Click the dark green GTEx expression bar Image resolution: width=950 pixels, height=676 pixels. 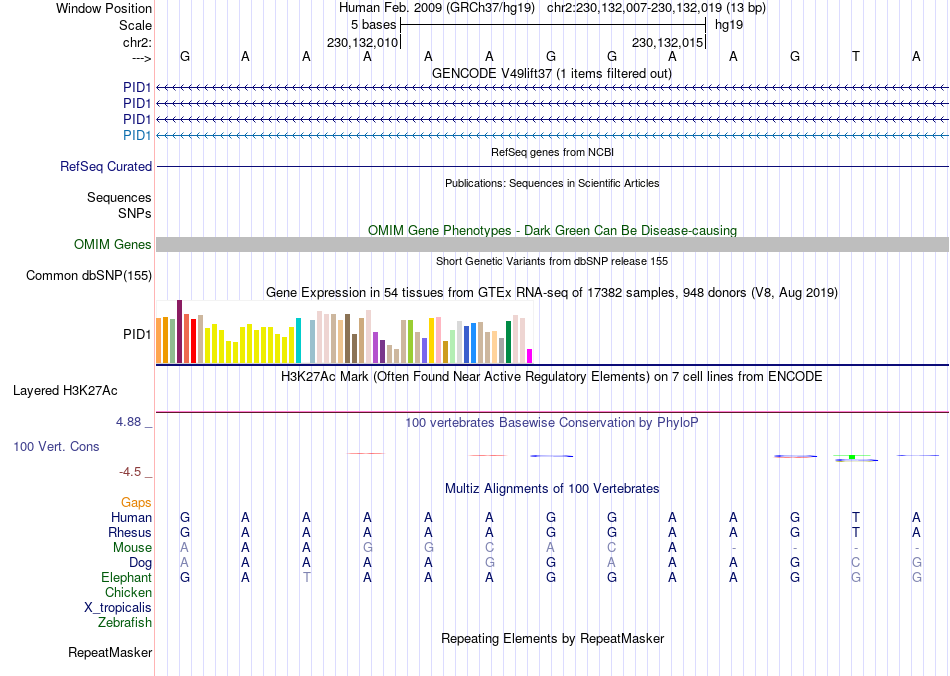click(509, 342)
